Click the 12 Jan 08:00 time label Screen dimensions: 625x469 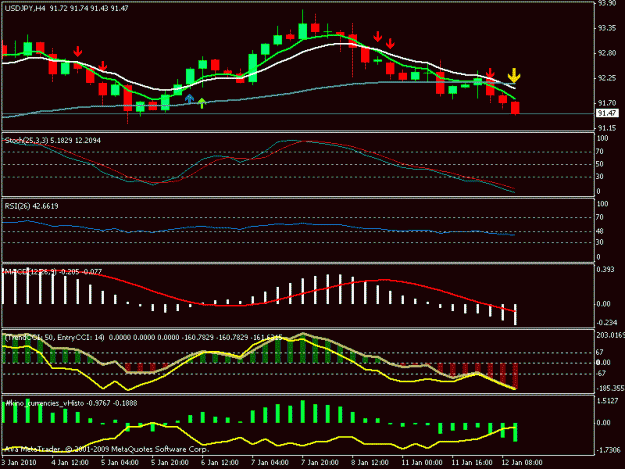coord(522,463)
